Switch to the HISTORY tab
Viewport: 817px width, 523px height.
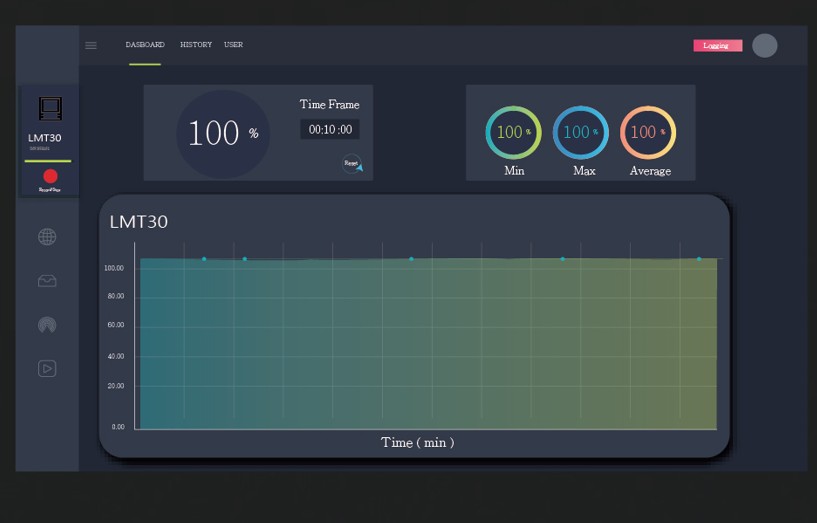tap(196, 45)
